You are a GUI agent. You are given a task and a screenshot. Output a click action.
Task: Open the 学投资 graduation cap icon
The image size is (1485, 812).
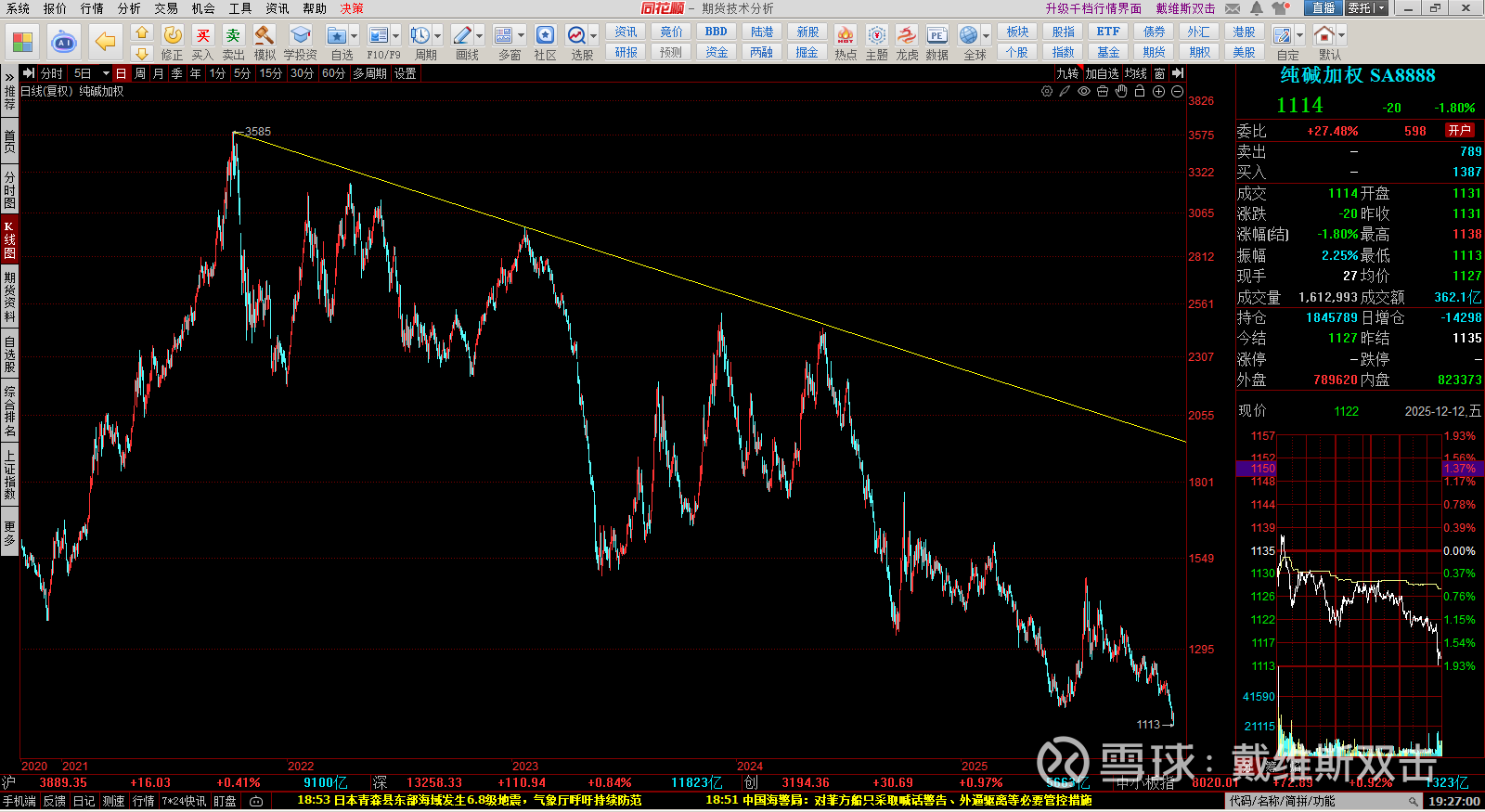point(300,35)
